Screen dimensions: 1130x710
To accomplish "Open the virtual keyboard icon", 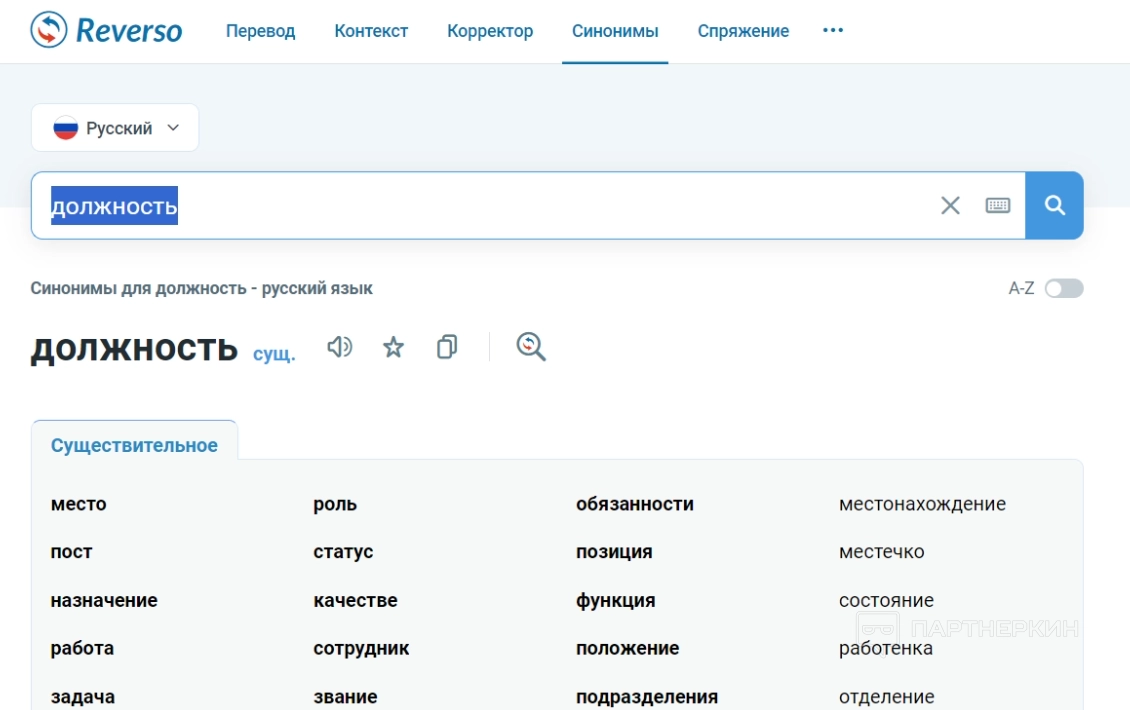I will coord(997,205).
